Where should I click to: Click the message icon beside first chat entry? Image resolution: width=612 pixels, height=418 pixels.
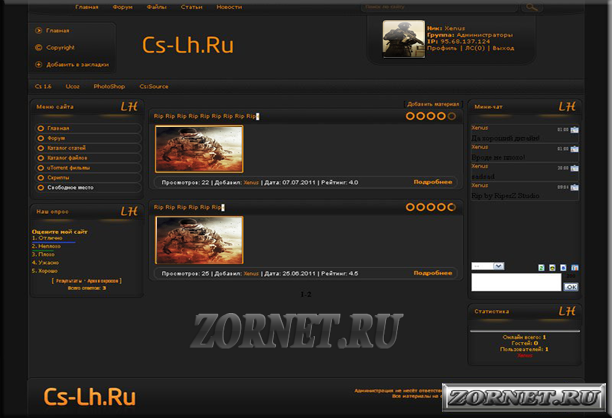pos(573,130)
